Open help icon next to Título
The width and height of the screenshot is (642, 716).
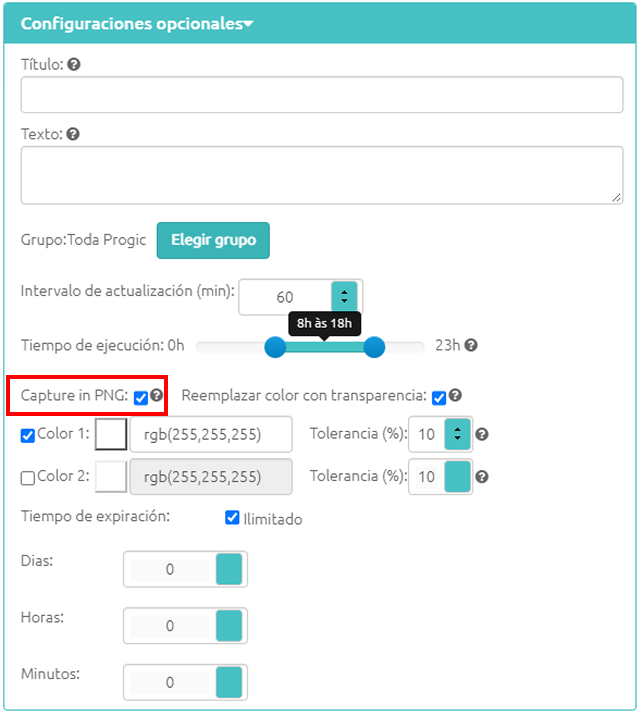[74, 64]
